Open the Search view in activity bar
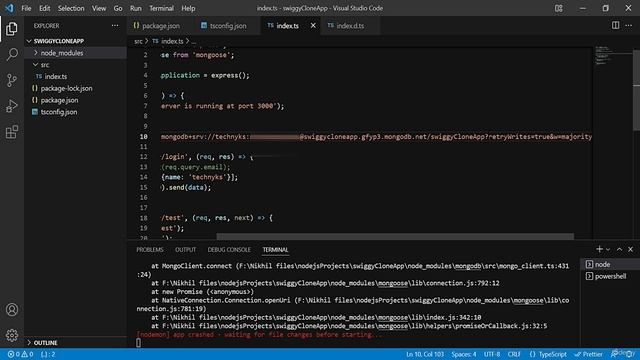640x360 pixels. [12, 54]
